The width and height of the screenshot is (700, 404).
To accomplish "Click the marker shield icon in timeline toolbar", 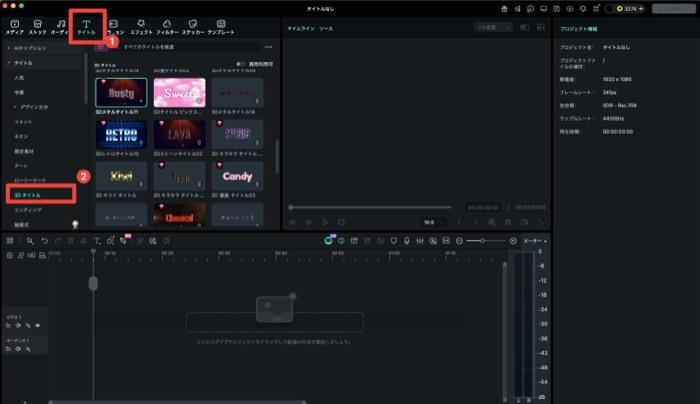I will 393,241.
